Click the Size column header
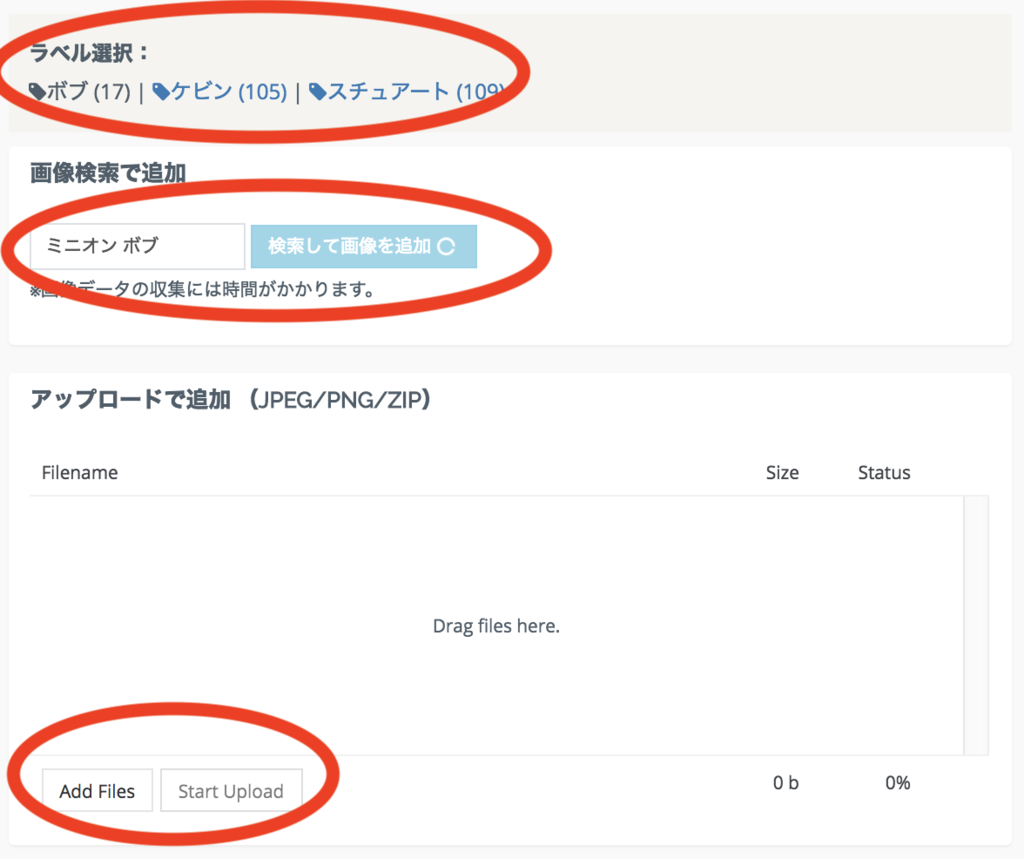The width and height of the screenshot is (1024, 859). pyautogui.click(x=782, y=472)
